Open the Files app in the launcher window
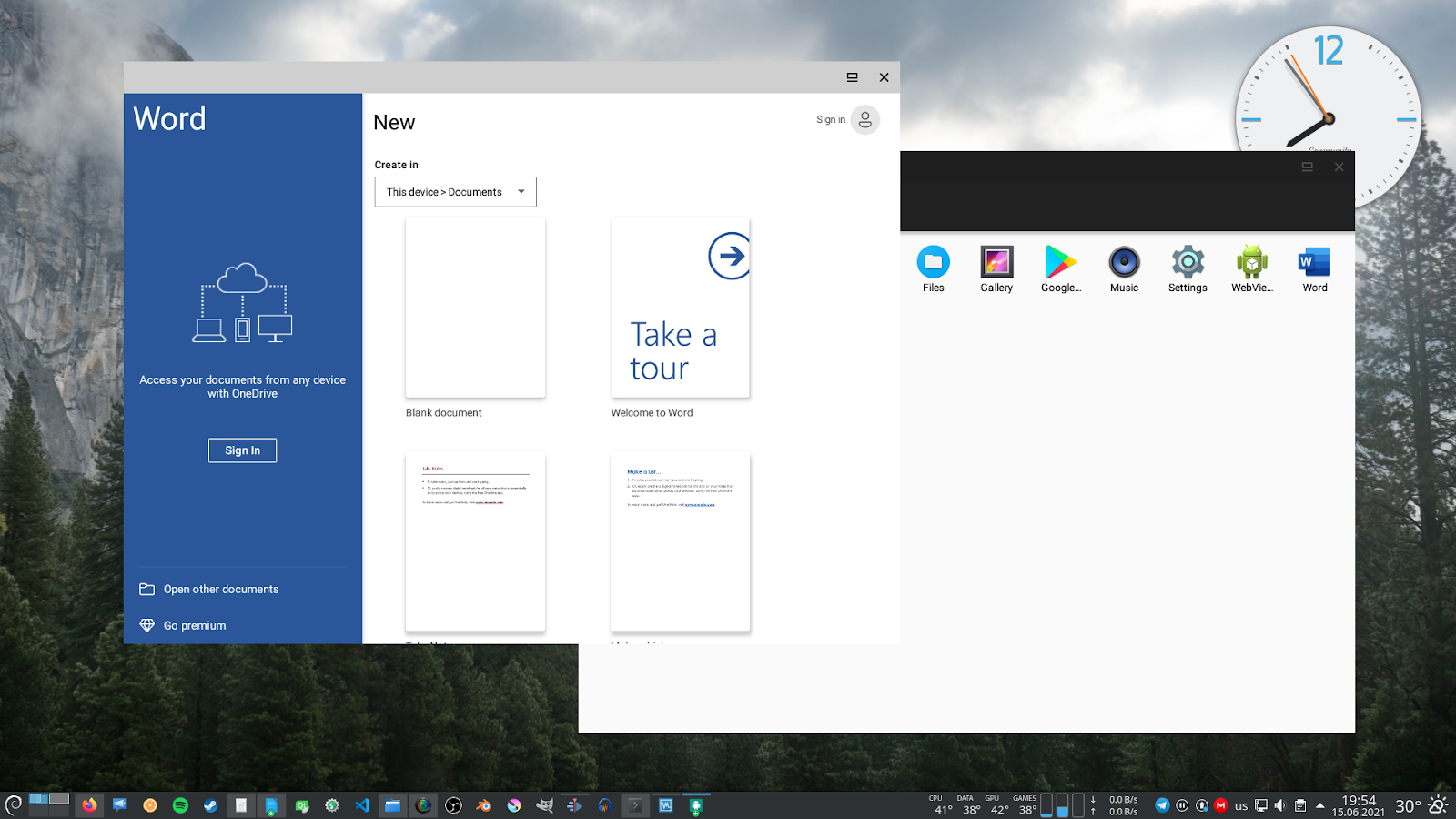This screenshot has height=819, width=1456. tap(933, 262)
